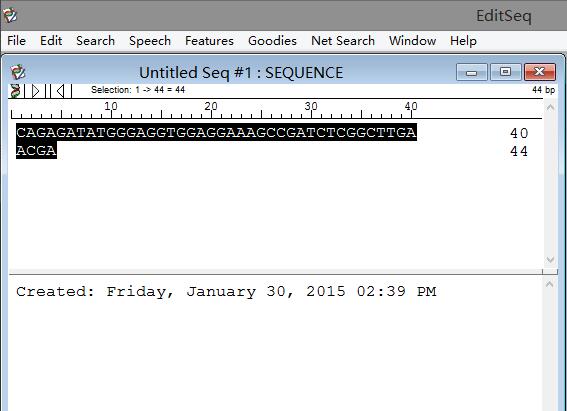Viewport: 567px width, 411px height.
Task: Open the Net Search menu
Action: [343, 41]
